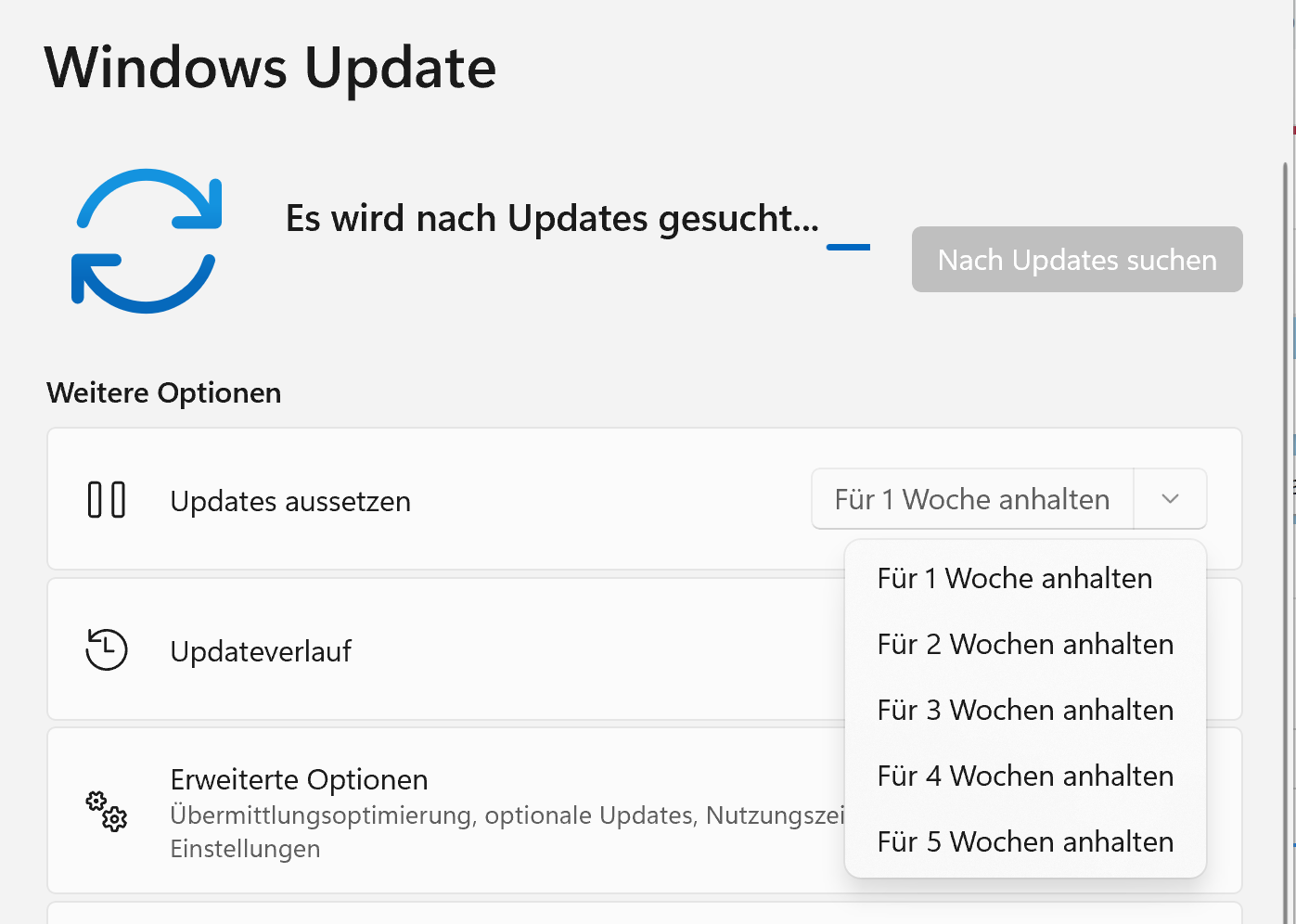Click the Updates aussetzen label
This screenshot has height=924, width=1296.
pos(290,501)
